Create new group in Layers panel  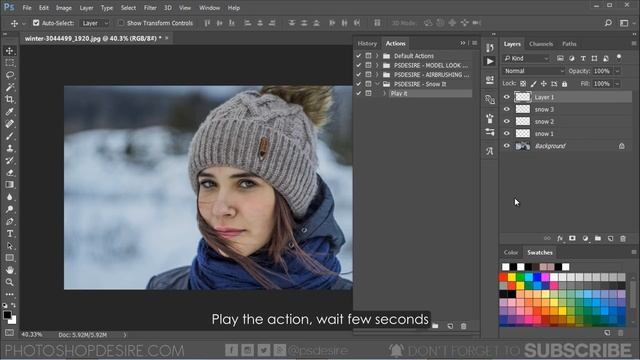tap(598, 238)
